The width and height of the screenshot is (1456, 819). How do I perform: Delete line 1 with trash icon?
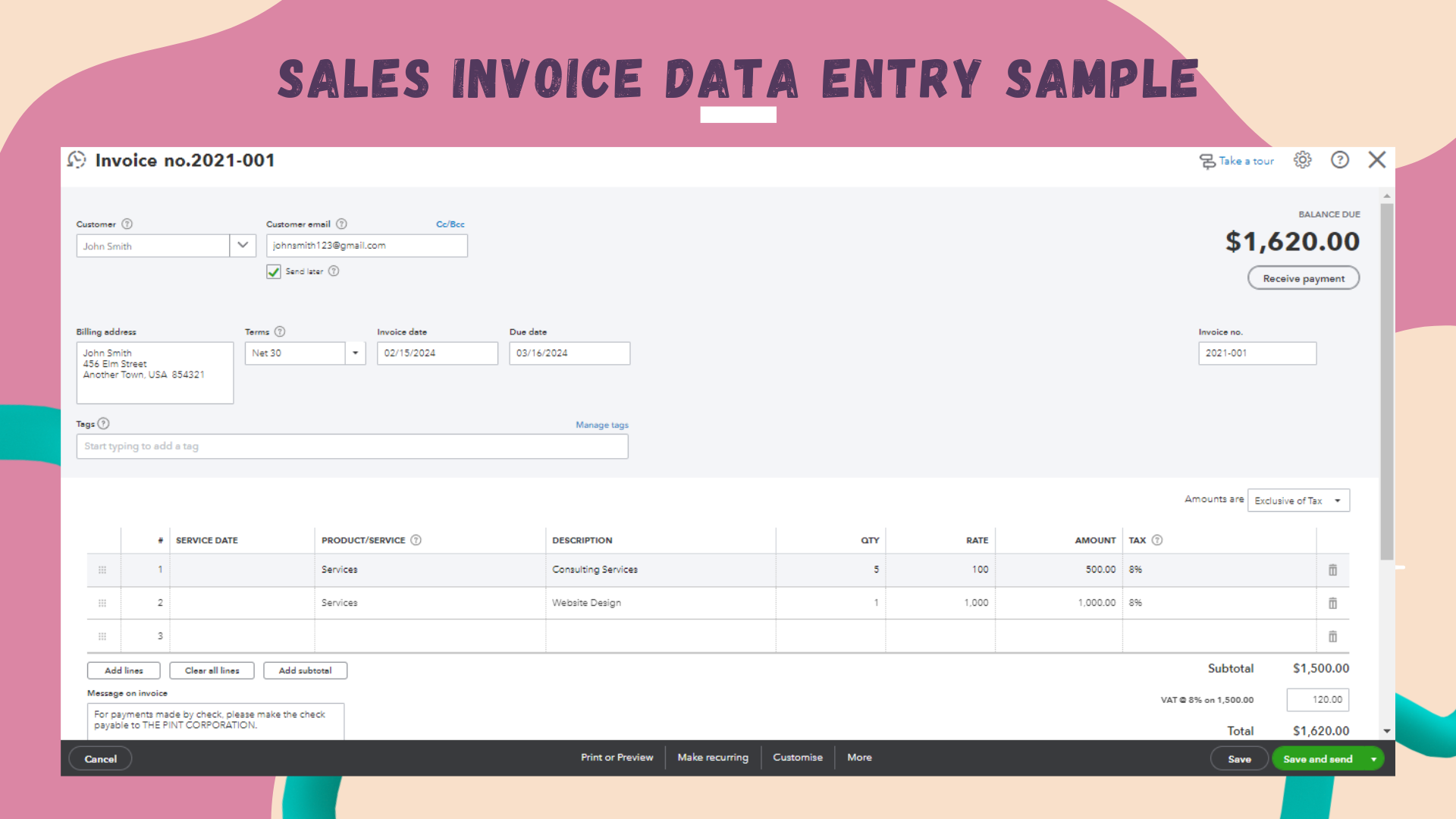[x=1332, y=570]
